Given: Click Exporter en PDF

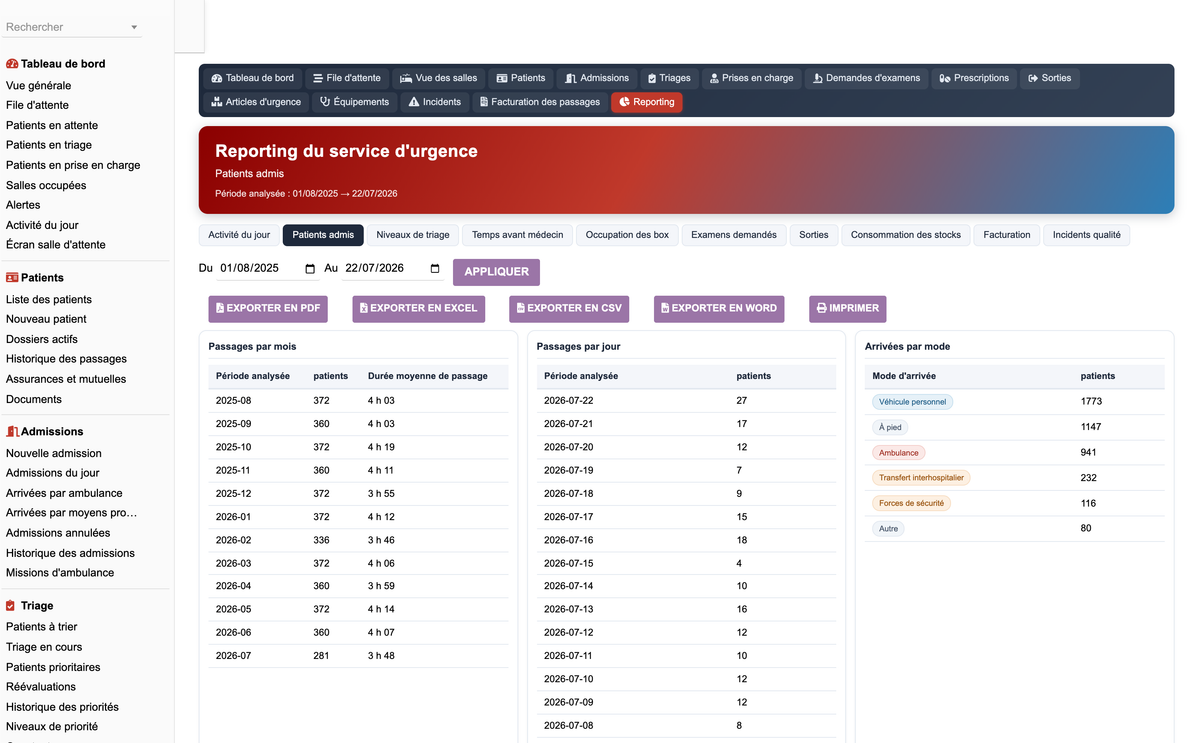Looking at the screenshot, I should [268, 309].
